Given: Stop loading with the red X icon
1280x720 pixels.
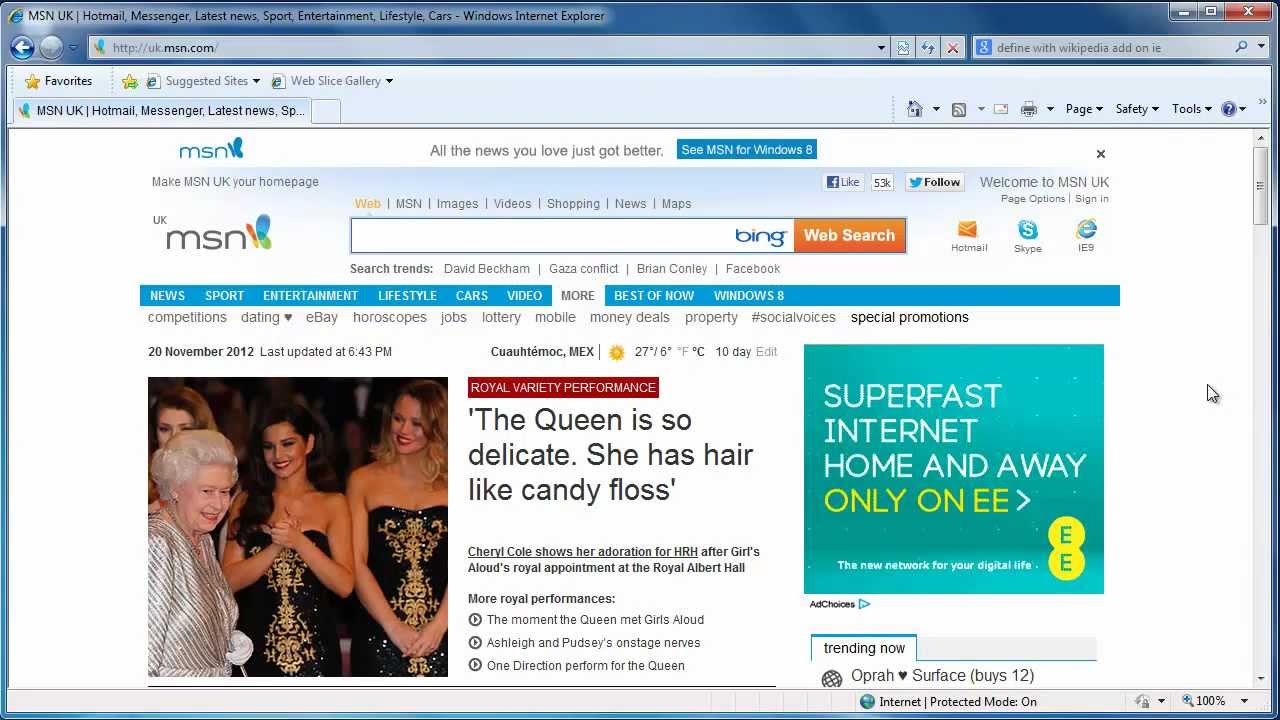Looking at the screenshot, I should click(953, 47).
